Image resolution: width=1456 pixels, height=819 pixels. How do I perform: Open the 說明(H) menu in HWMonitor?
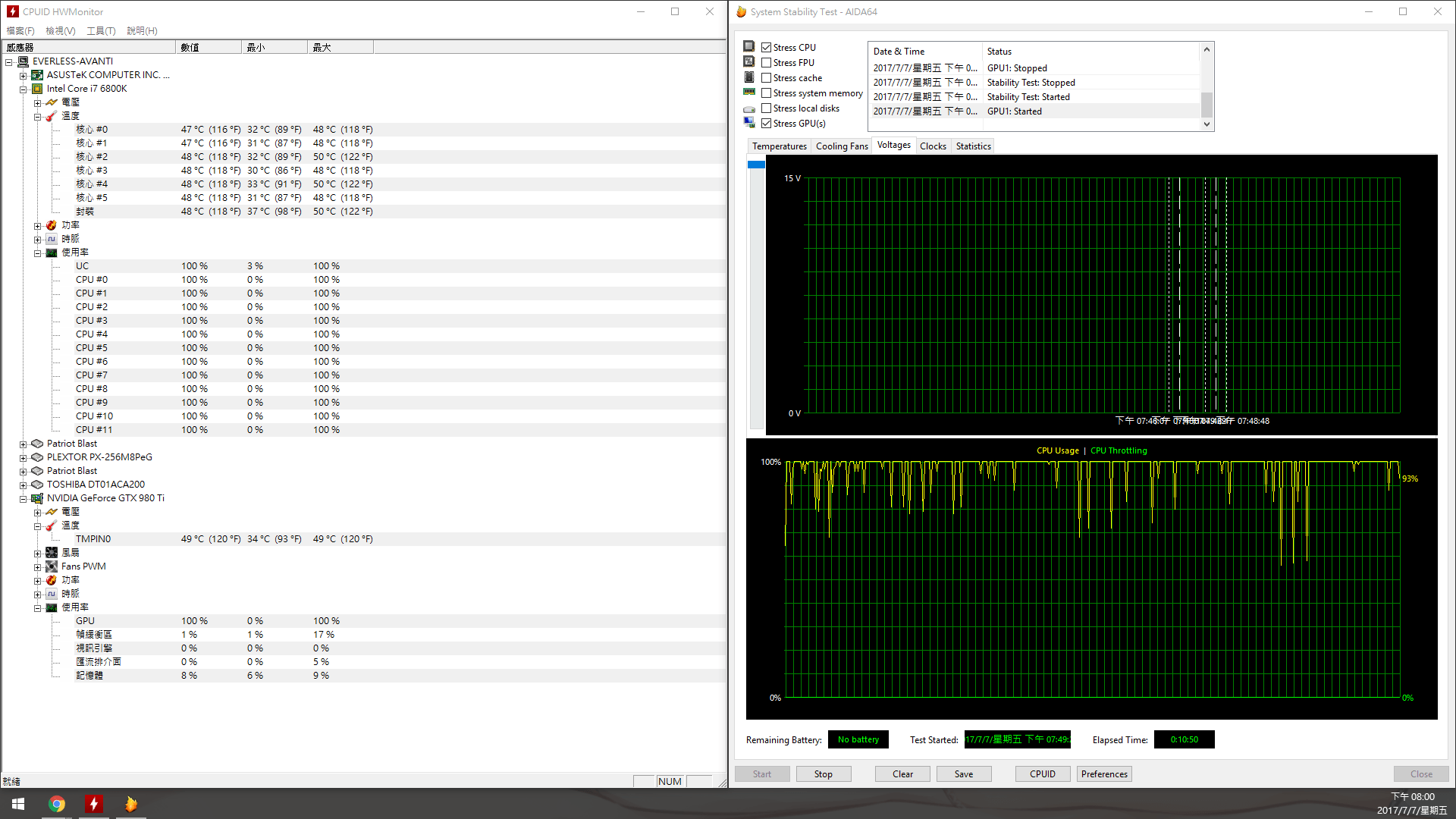pyautogui.click(x=142, y=31)
